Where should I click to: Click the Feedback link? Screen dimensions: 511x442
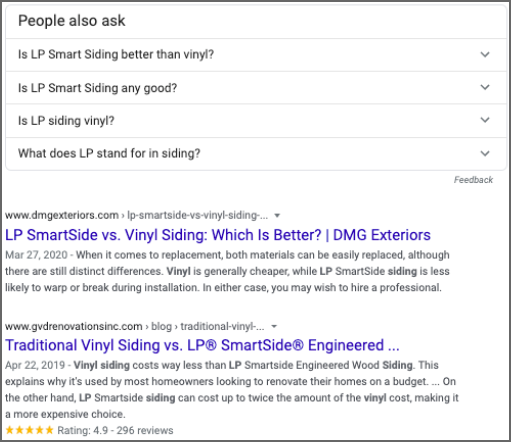(x=473, y=180)
